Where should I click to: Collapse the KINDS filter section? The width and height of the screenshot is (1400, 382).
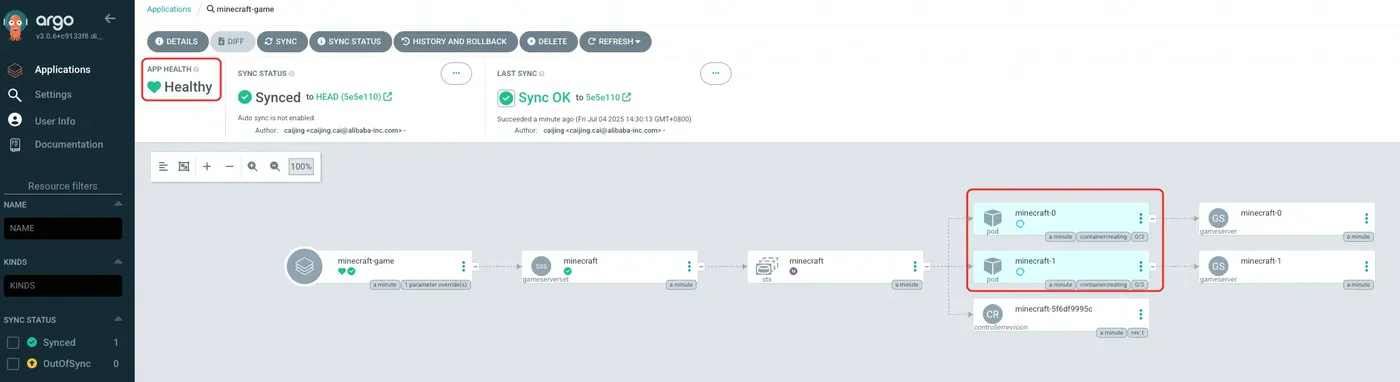117,262
